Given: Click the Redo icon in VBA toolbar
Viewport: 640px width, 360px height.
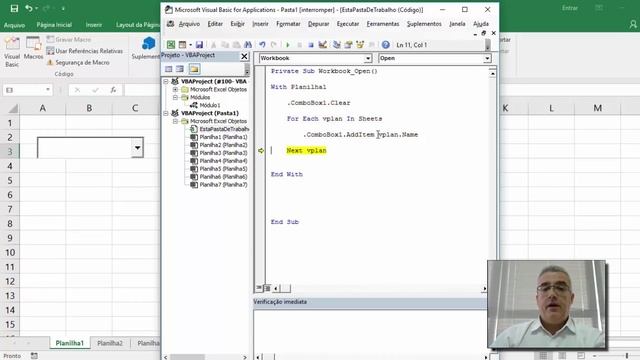Looking at the screenshot, I should click(x=274, y=44).
